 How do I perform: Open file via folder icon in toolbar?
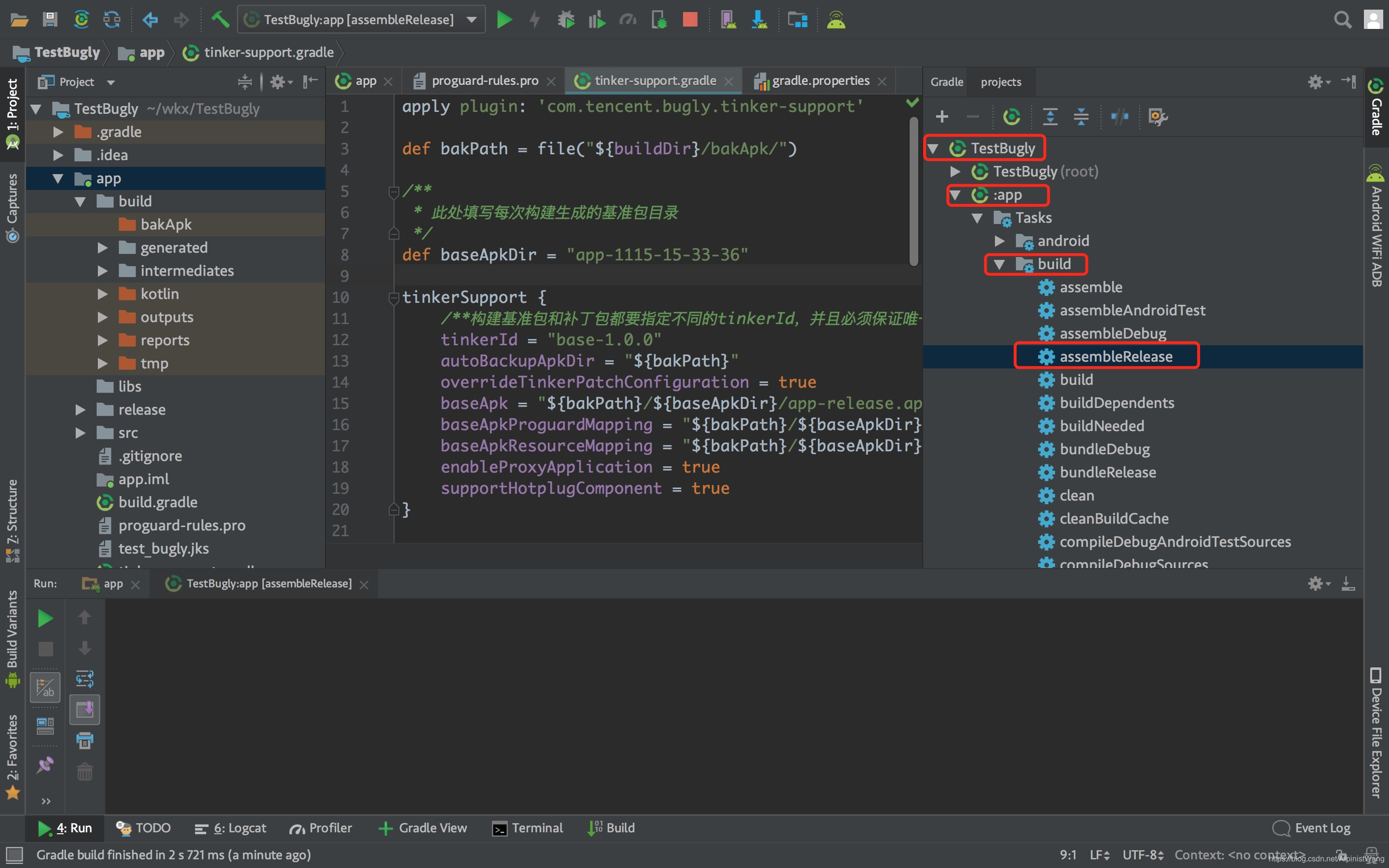[19, 20]
